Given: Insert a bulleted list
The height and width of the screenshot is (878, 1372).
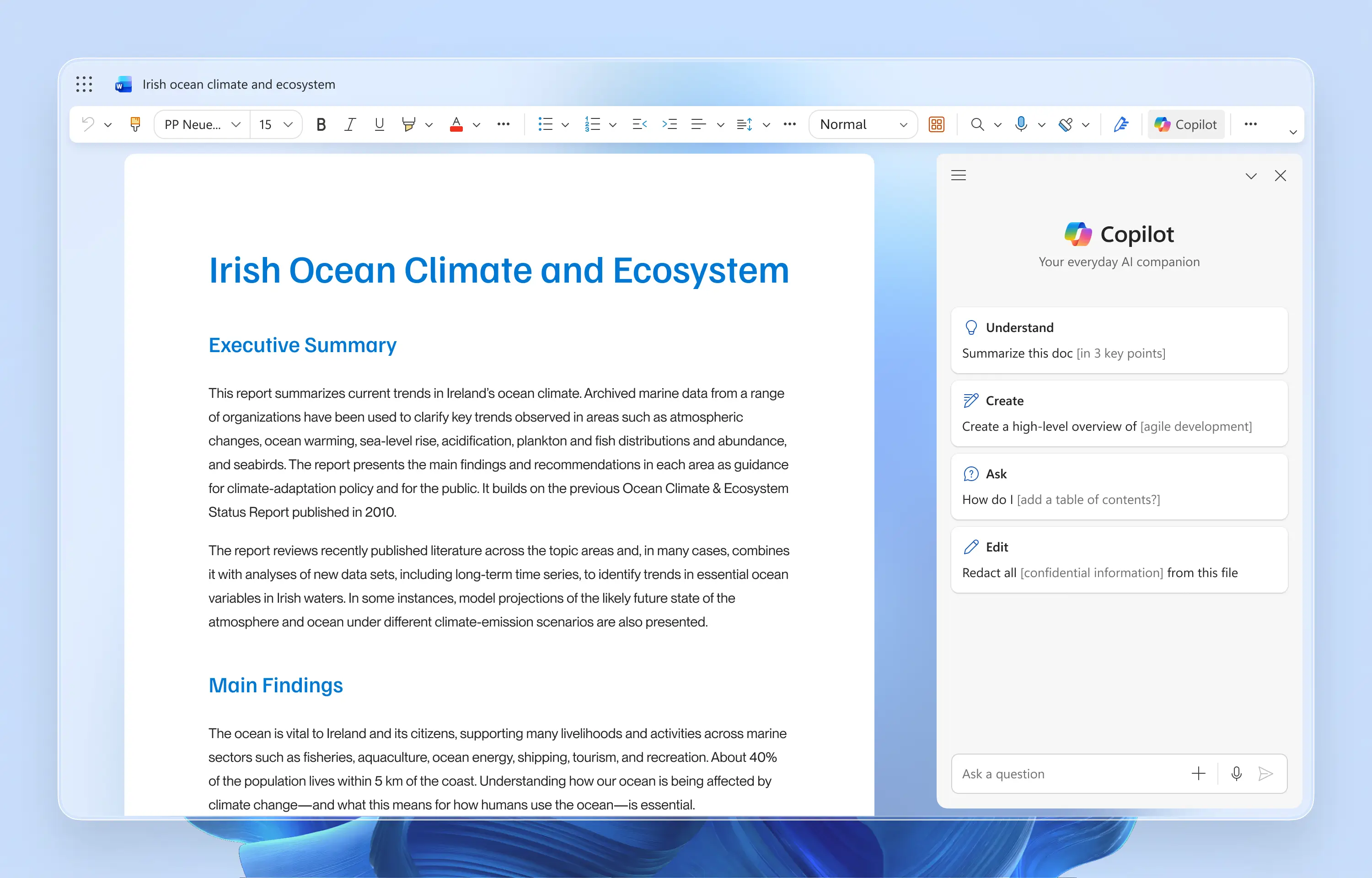Looking at the screenshot, I should tap(546, 124).
